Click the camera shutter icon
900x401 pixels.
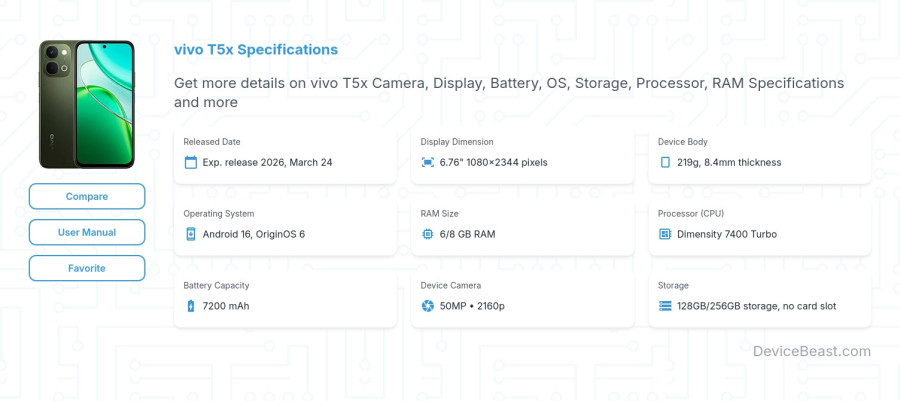pos(428,306)
